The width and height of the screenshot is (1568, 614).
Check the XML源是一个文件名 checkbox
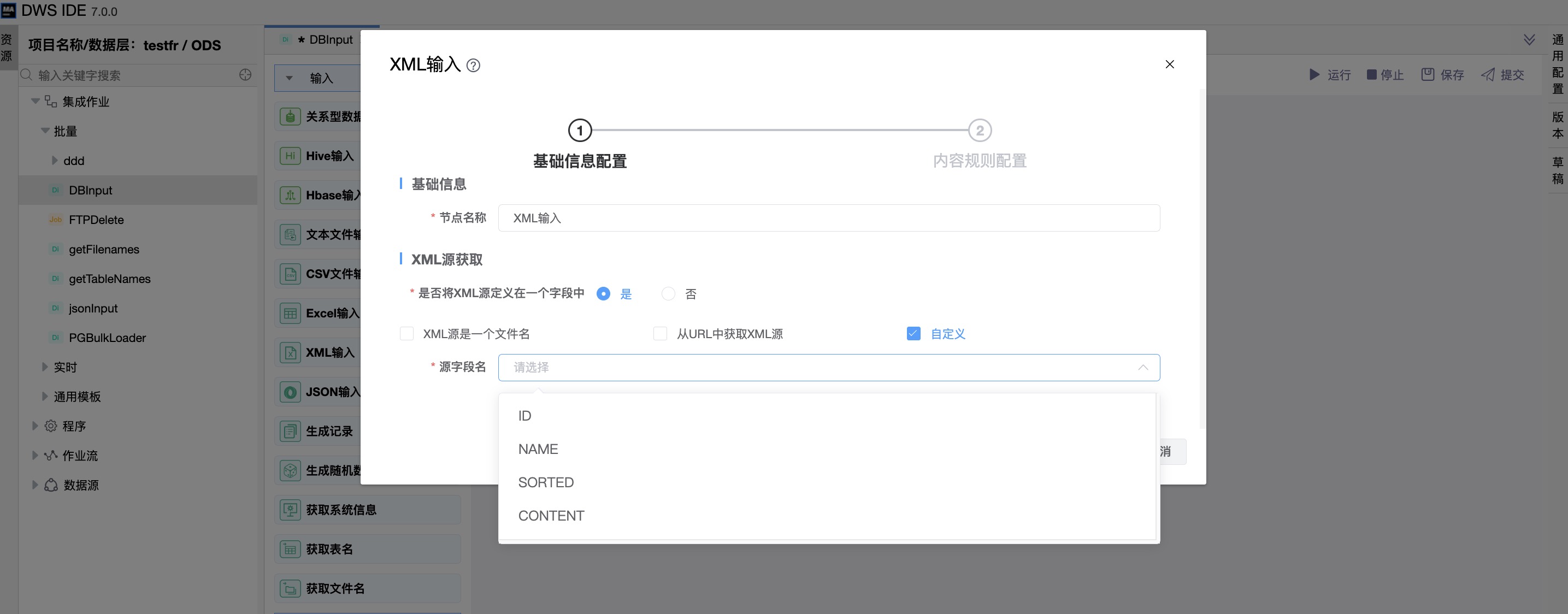(x=406, y=333)
